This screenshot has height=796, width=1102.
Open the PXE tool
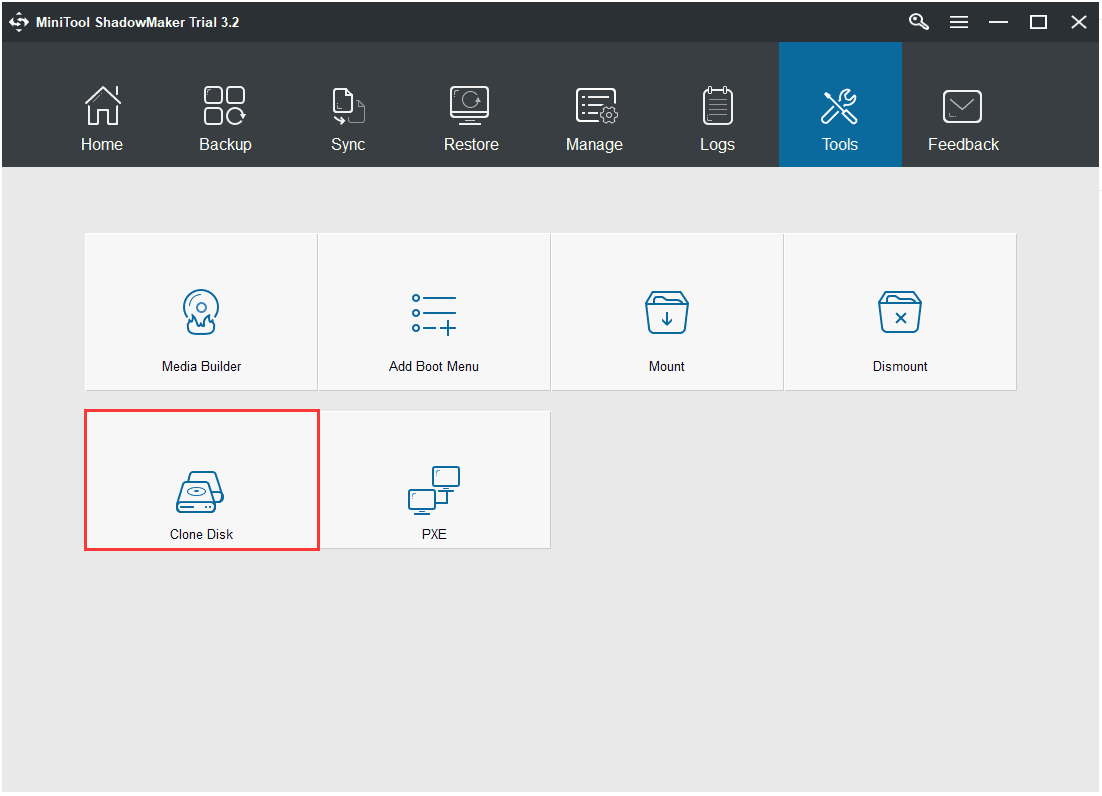(433, 480)
